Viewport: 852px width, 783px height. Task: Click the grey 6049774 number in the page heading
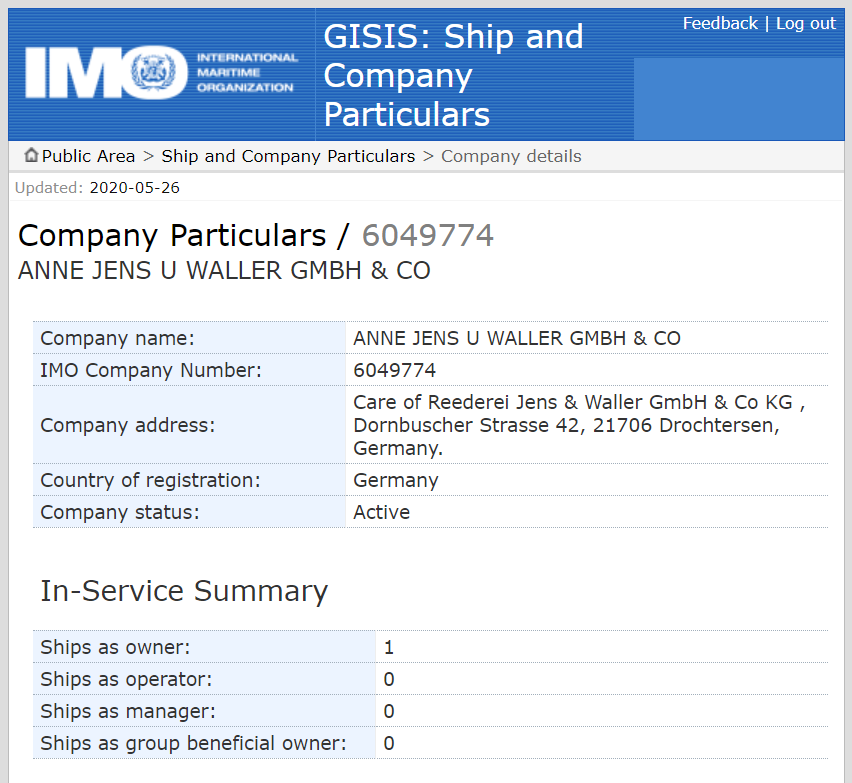pos(427,235)
